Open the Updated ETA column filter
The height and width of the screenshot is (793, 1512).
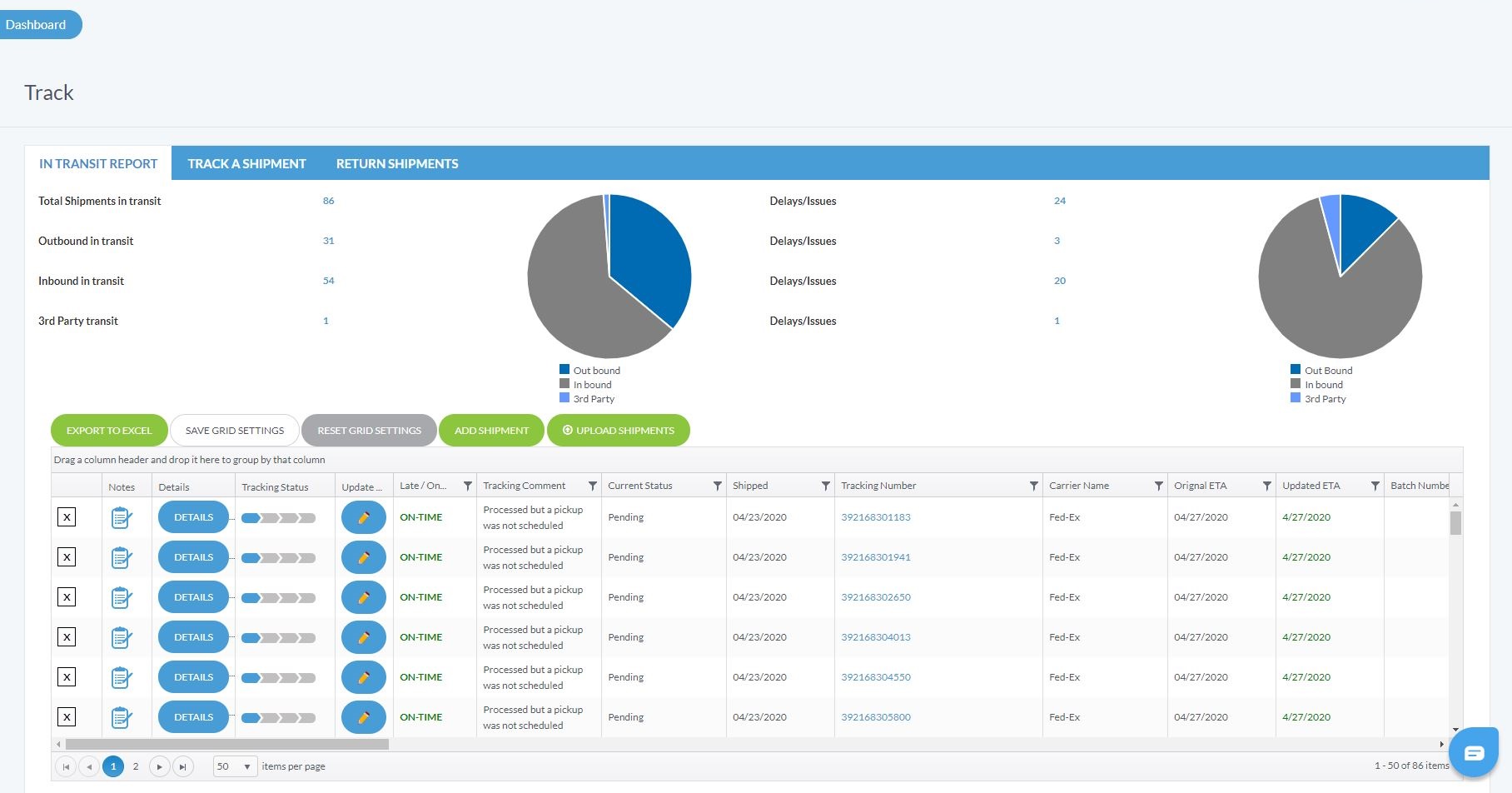pos(1375,486)
